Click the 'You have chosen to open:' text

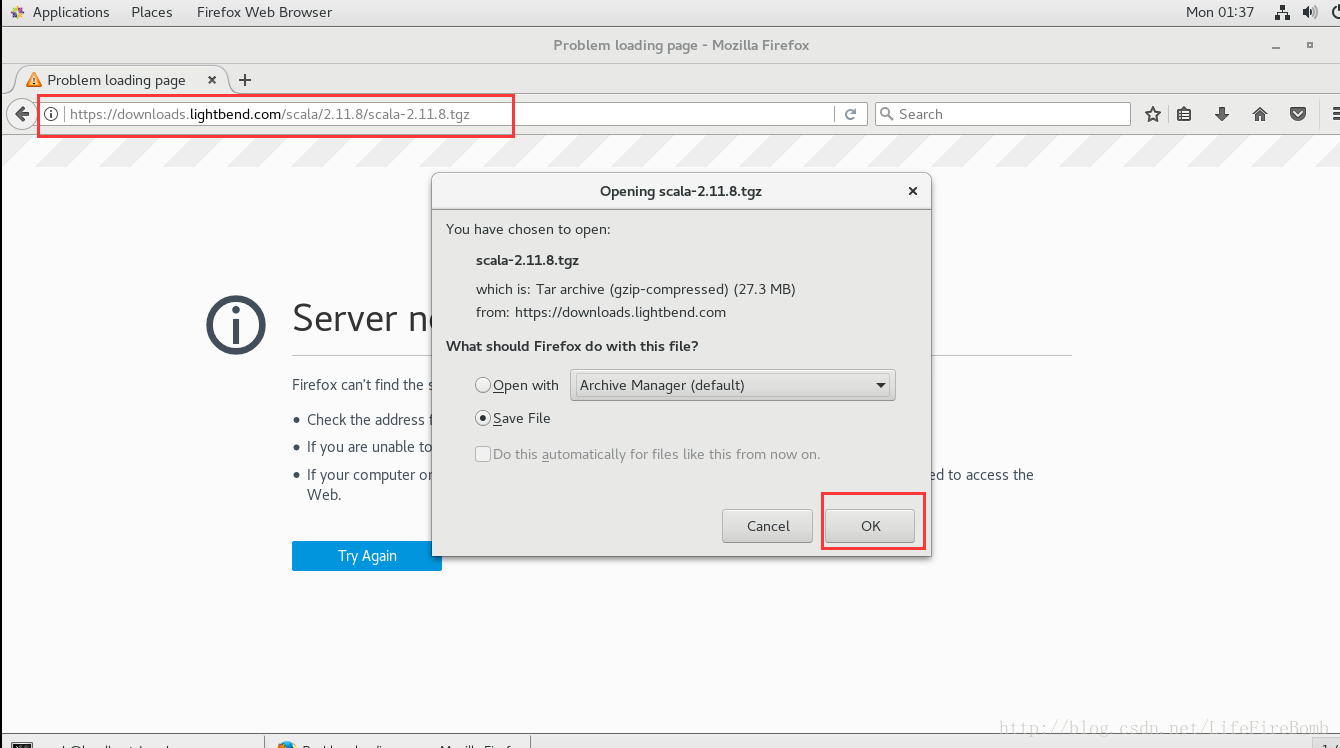pyautogui.click(x=528, y=229)
